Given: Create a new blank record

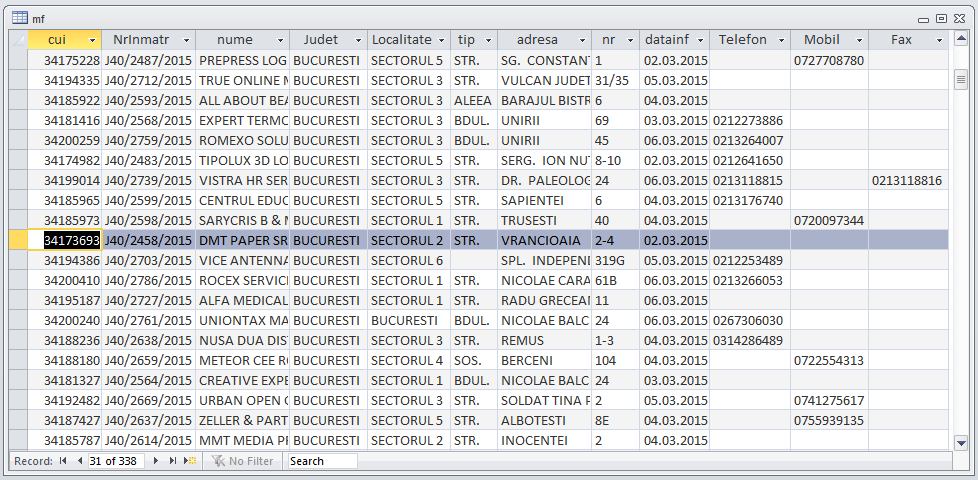Looking at the screenshot, I should [x=190, y=461].
